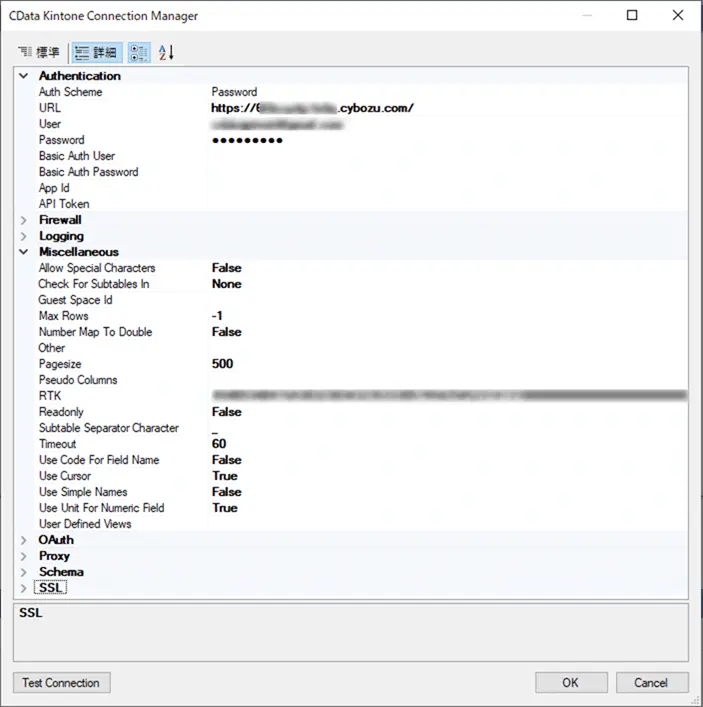
Task: Sort properties alphabetically with A-Z icon
Action: coord(166,52)
